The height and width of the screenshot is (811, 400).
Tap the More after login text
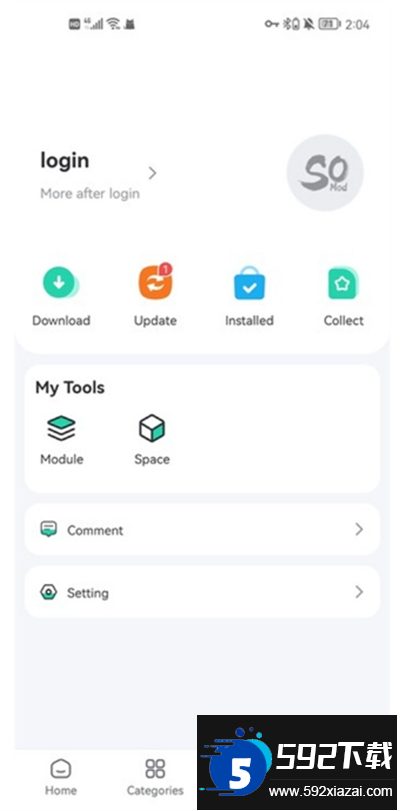coord(90,193)
